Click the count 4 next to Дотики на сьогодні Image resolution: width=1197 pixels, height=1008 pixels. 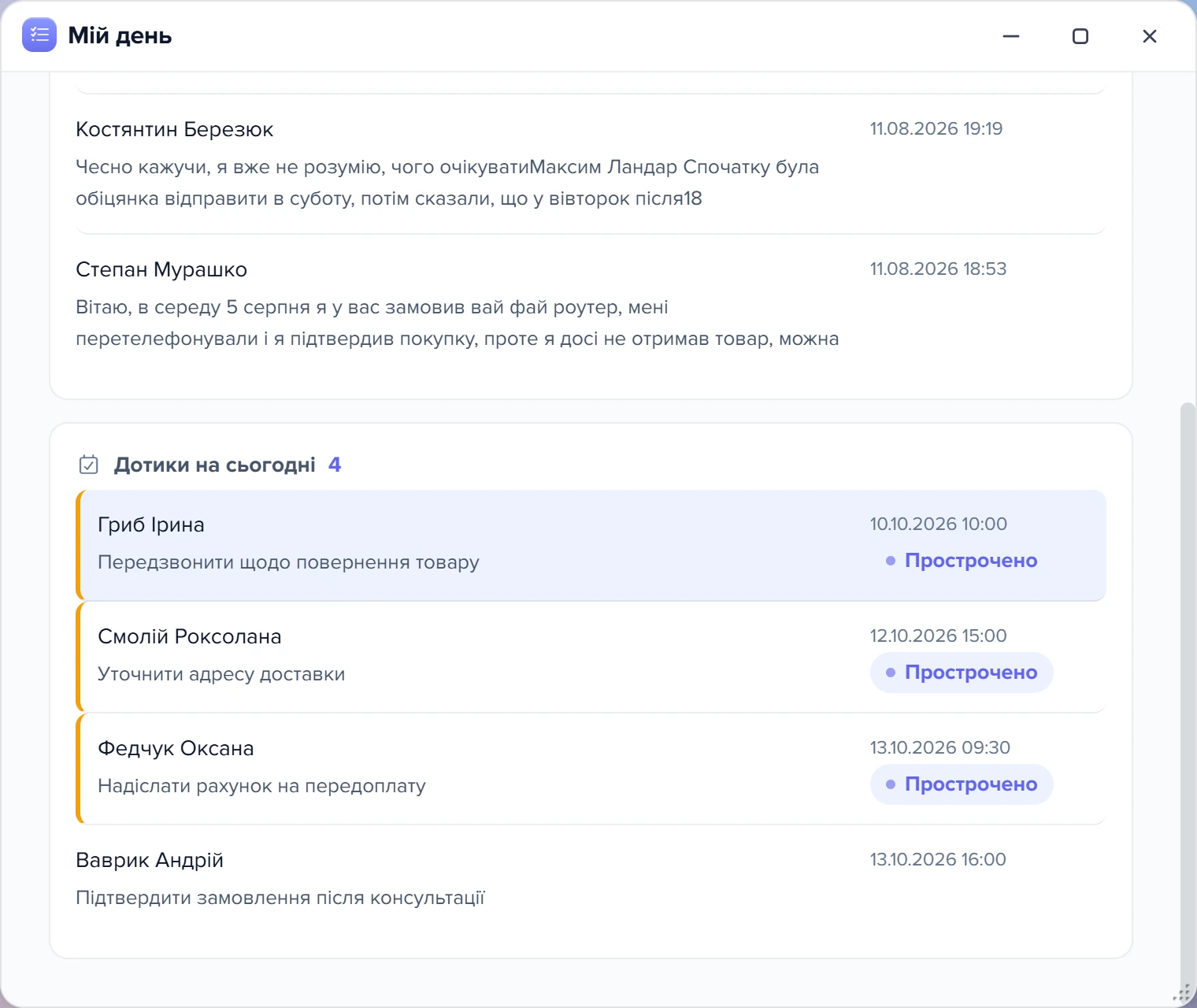335,465
